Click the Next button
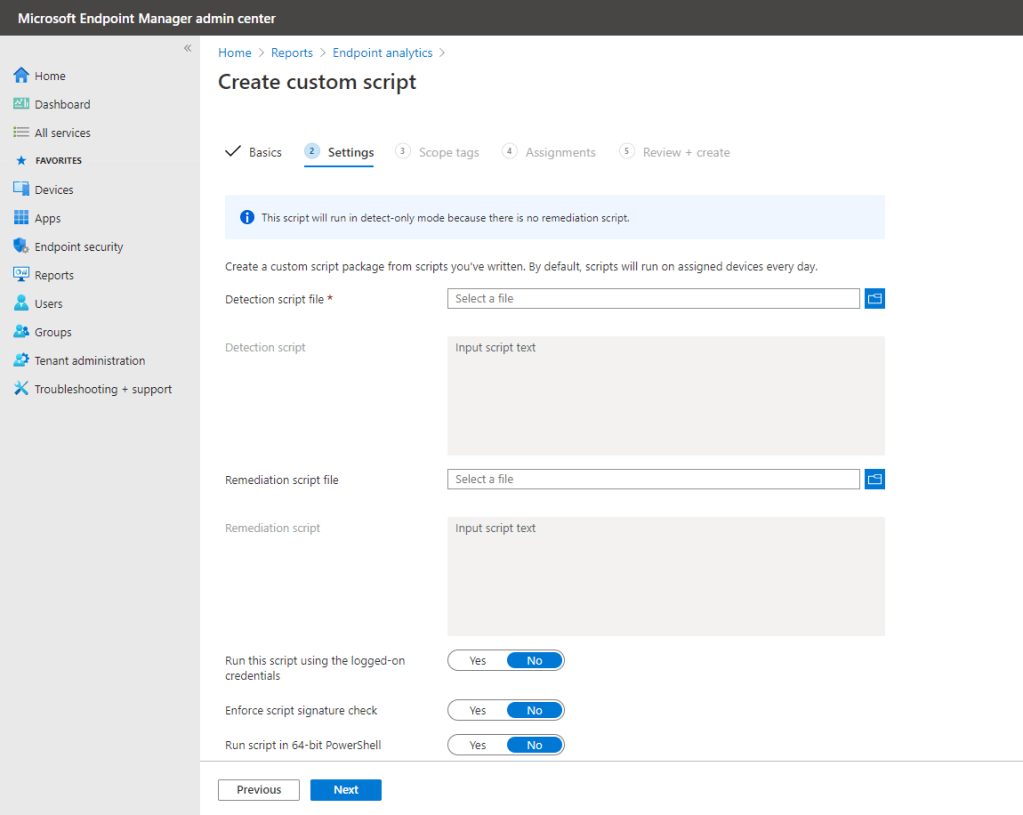The image size is (1023, 815). click(x=345, y=790)
